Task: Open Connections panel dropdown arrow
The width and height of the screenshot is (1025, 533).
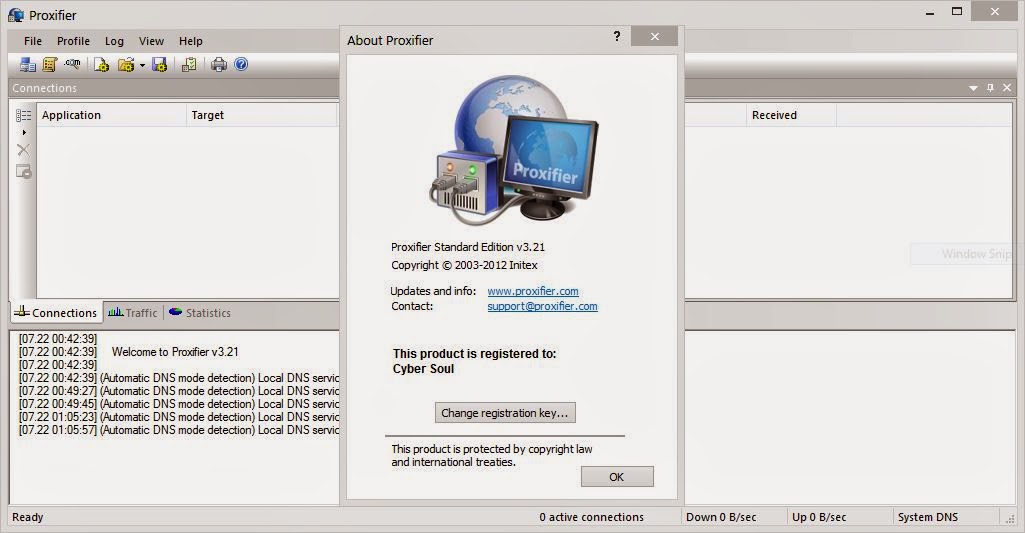Action: [x=973, y=88]
